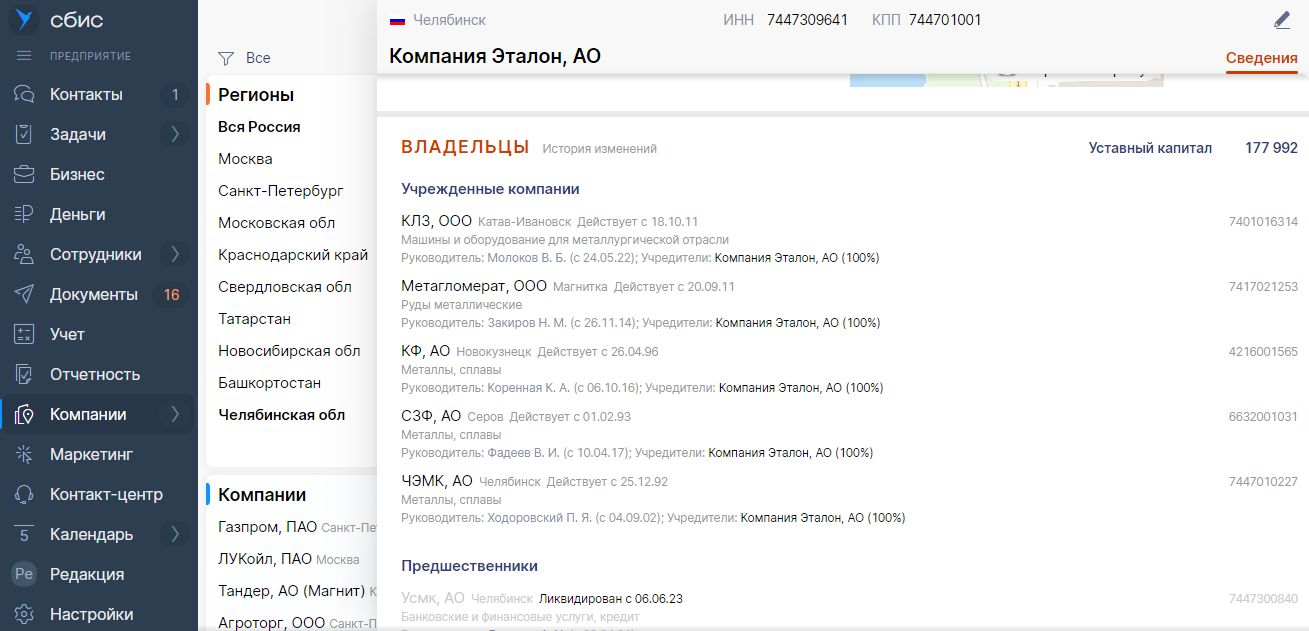Select Краснодарский край region
Screen dimensions: 1309x631
point(293,255)
